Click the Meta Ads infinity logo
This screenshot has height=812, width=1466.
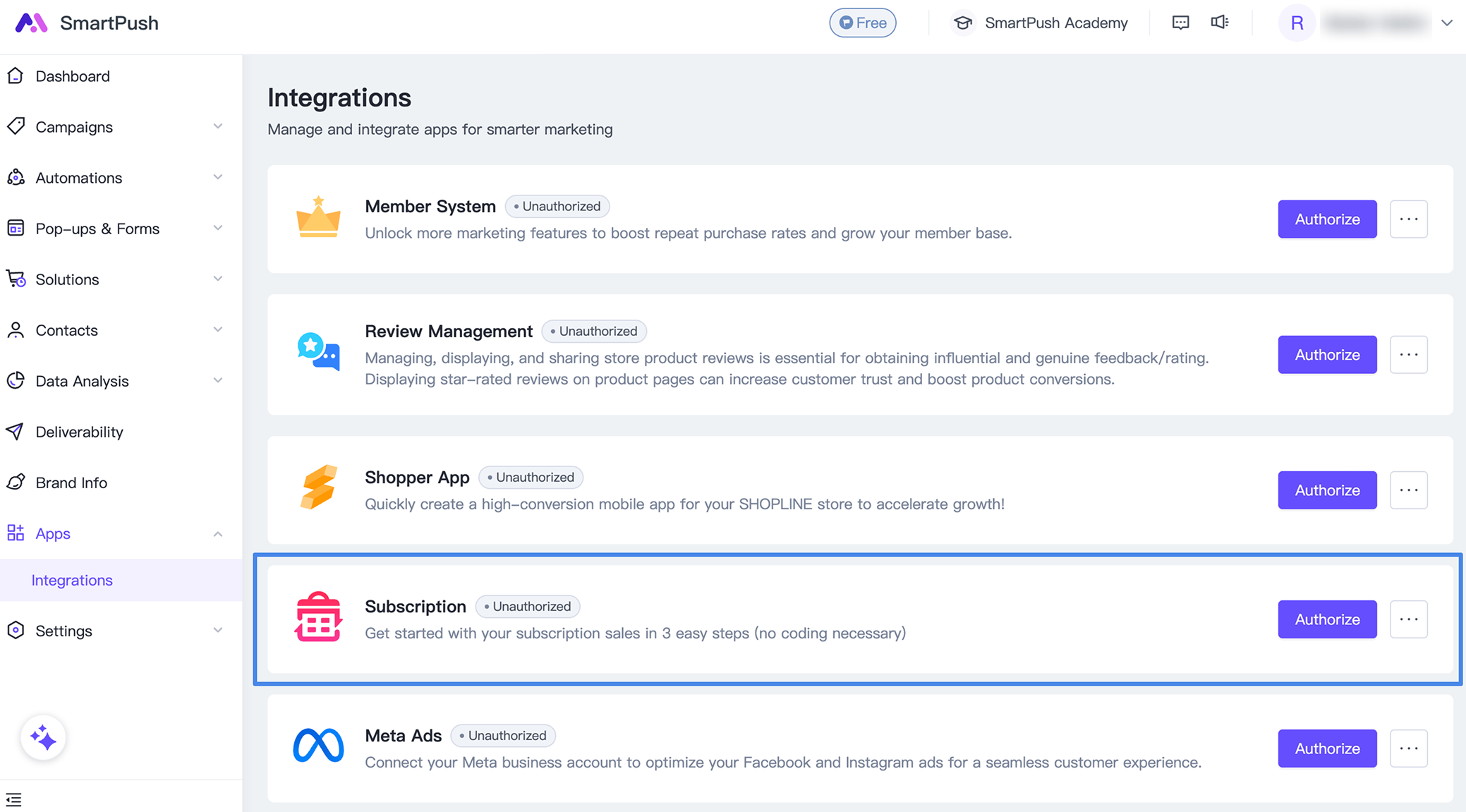[318, 745]
